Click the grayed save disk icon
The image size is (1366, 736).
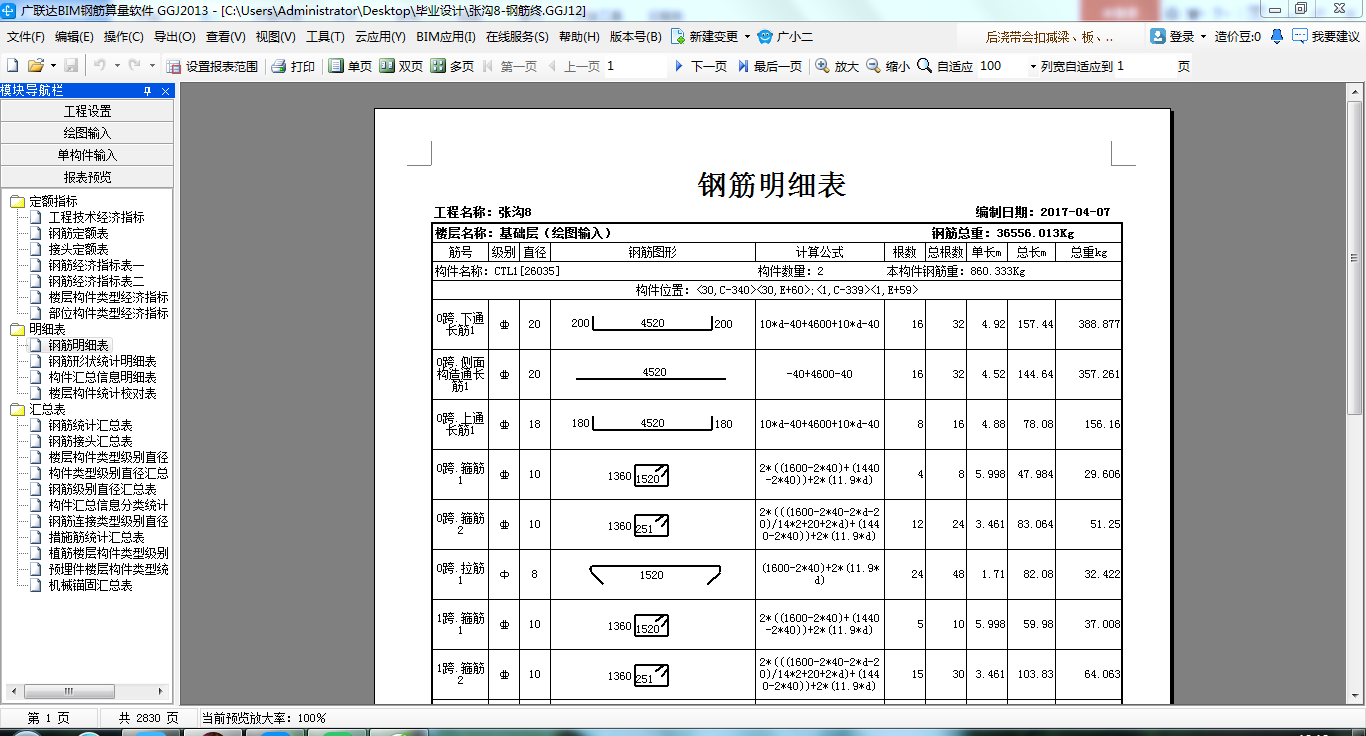click(x=71, y=66)
